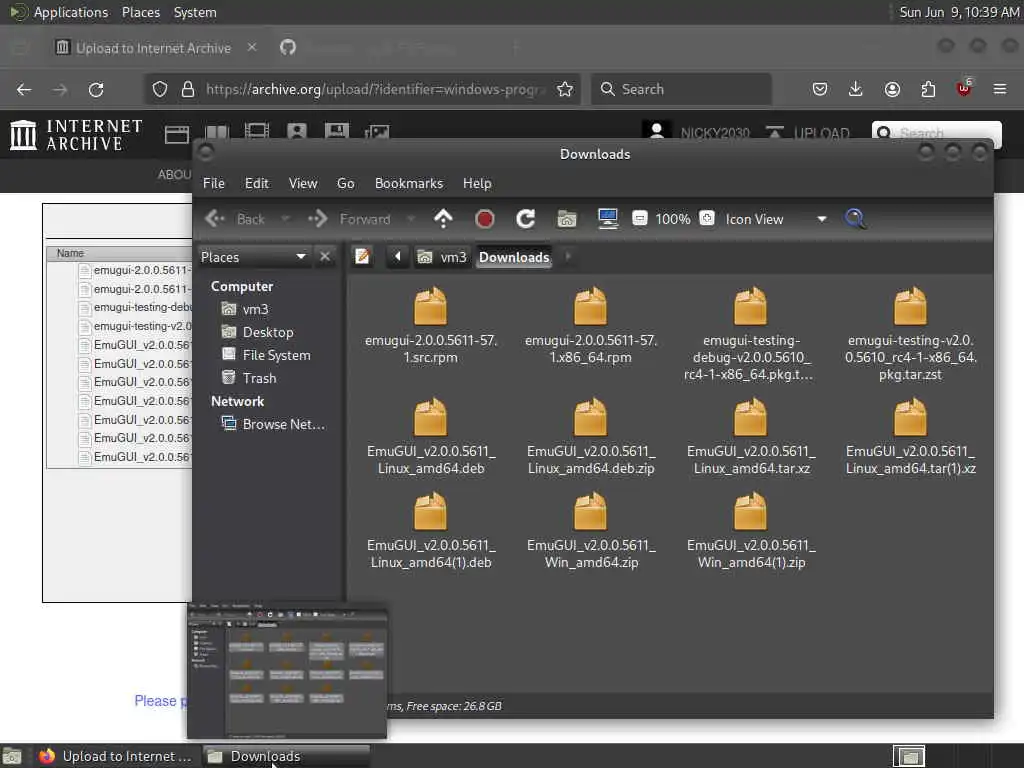Click the Upload to Internet taskbar button
This screenshot has width=1024, height=768.
(118, 756)
